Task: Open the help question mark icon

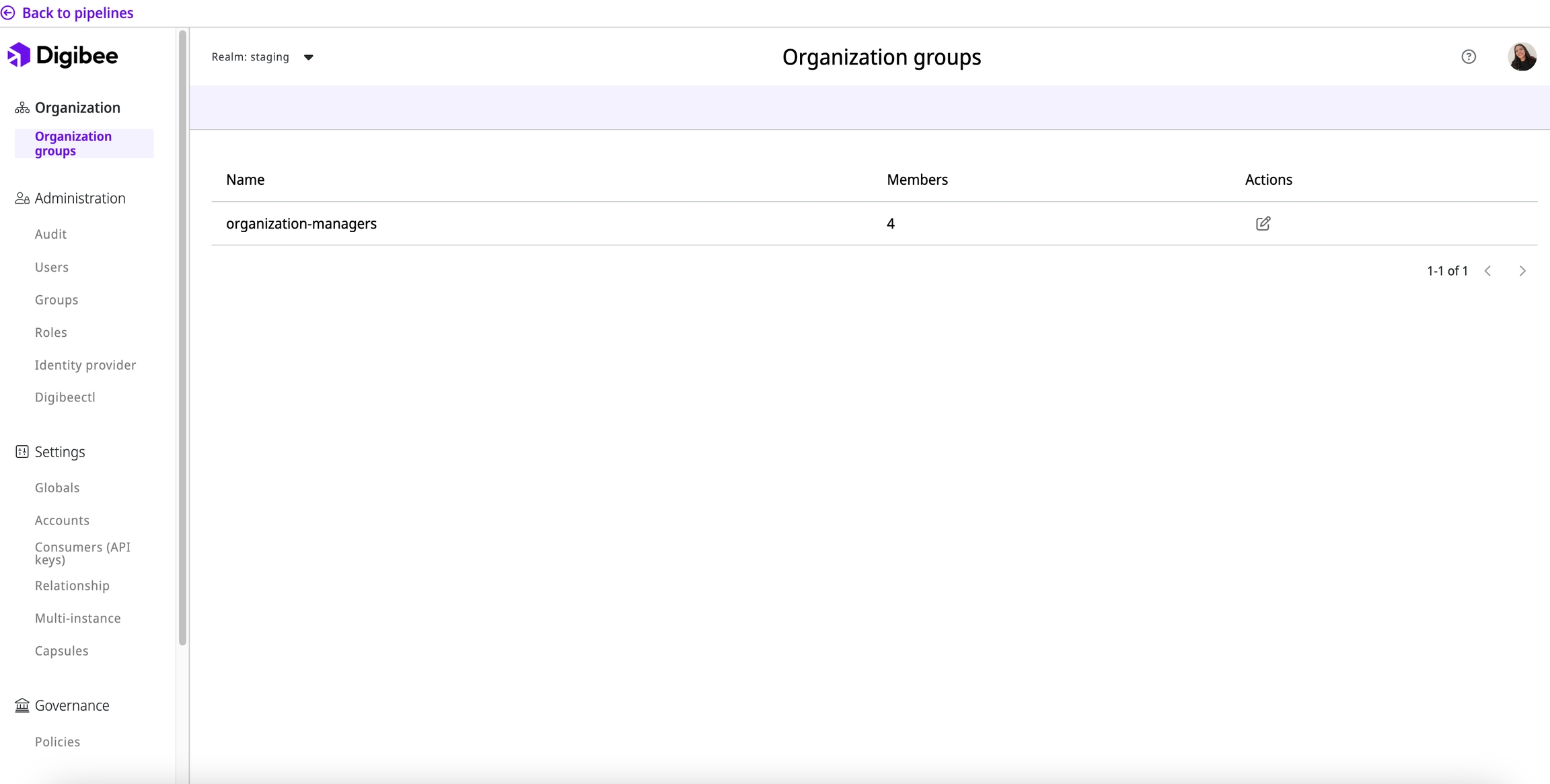Action: pyautogui.click(x=1469, y=57)
